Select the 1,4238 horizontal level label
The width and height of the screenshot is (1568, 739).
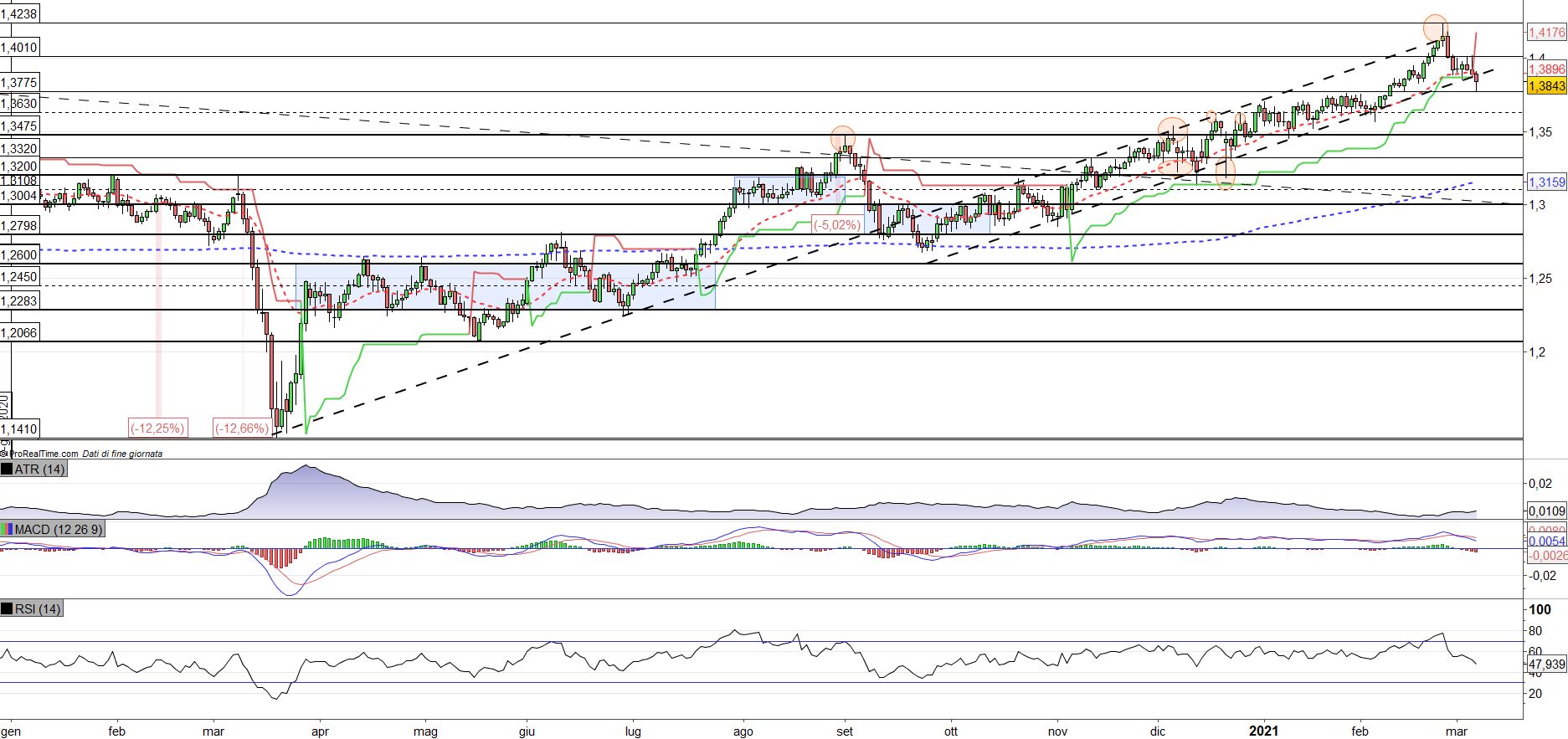coord(19,13)
